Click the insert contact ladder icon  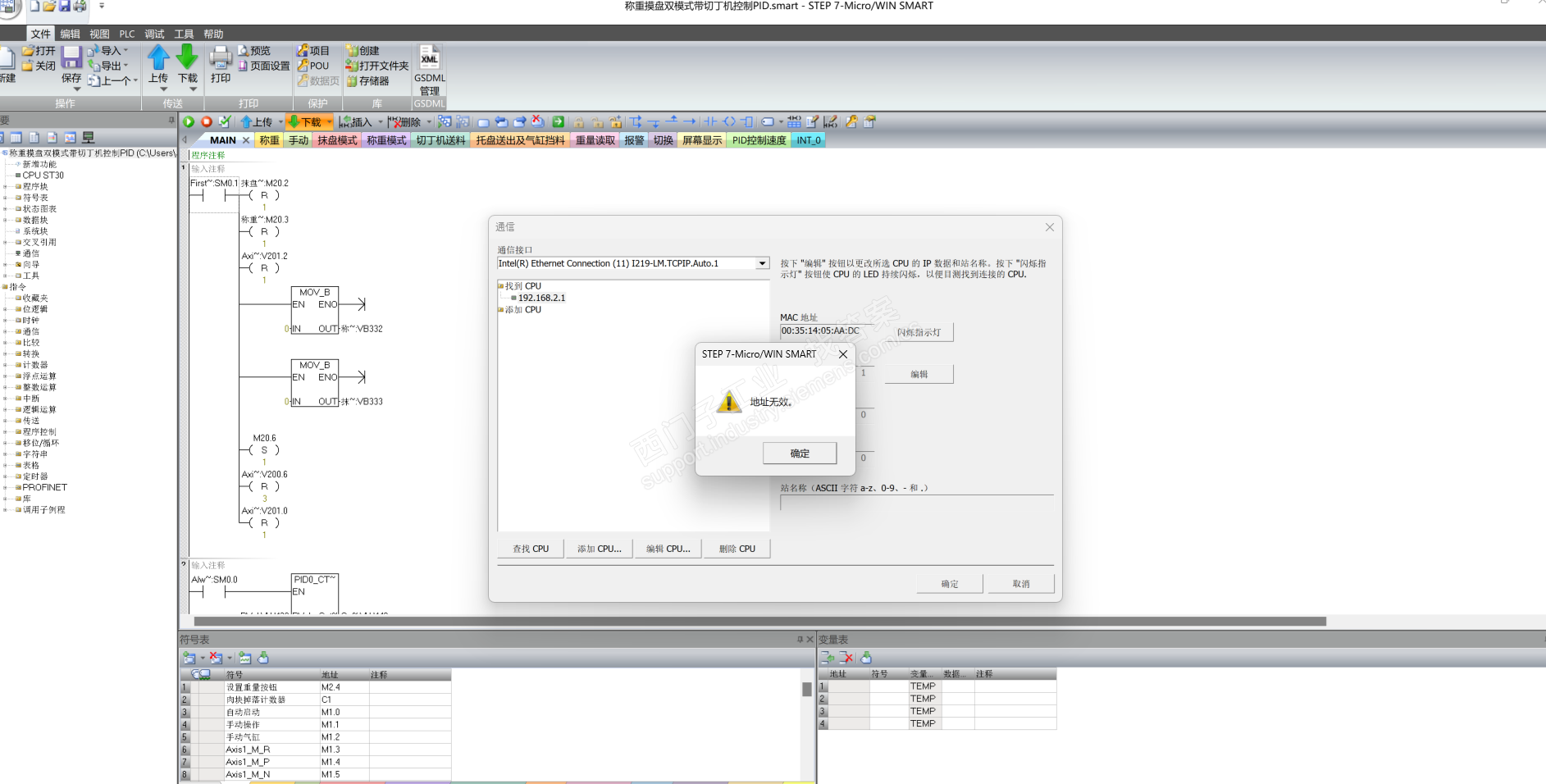click(x=710, y=122)
